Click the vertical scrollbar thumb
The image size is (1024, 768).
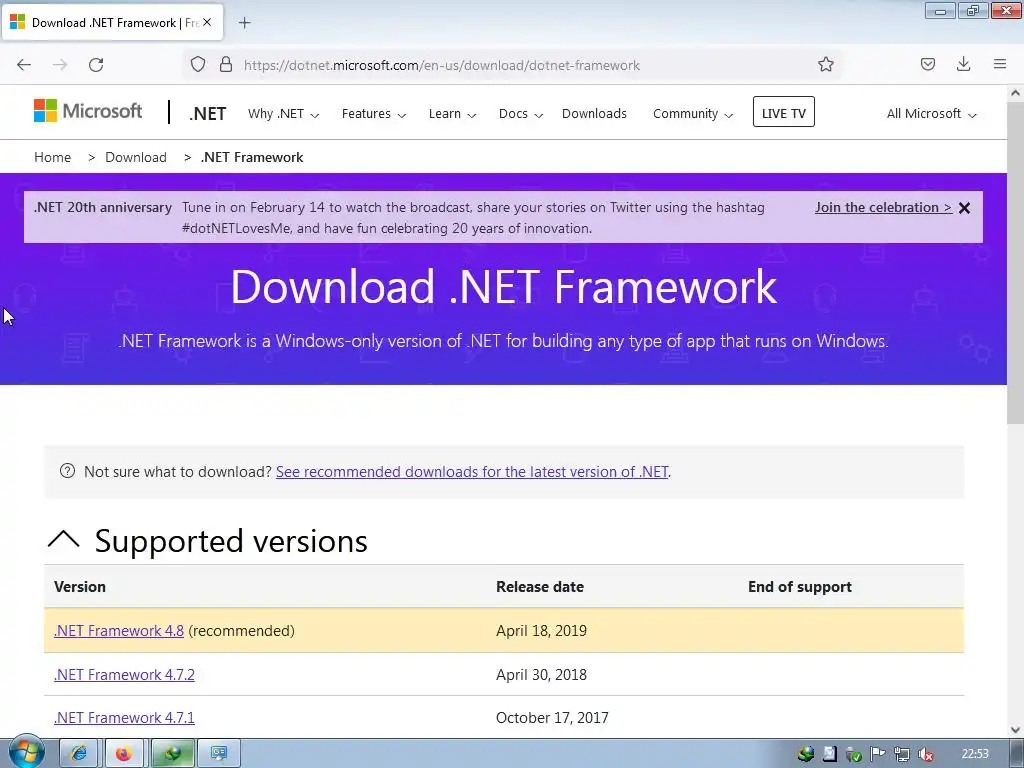[x=1015, y=264]
